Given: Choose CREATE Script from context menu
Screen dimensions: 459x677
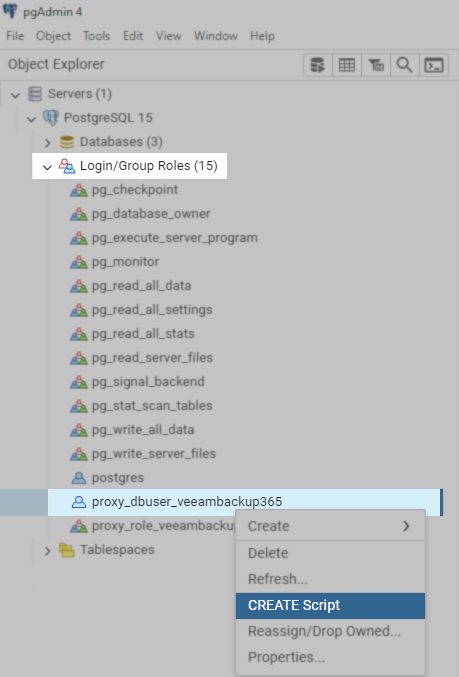Looking at the screenshot, I should [x=330, y=605].
